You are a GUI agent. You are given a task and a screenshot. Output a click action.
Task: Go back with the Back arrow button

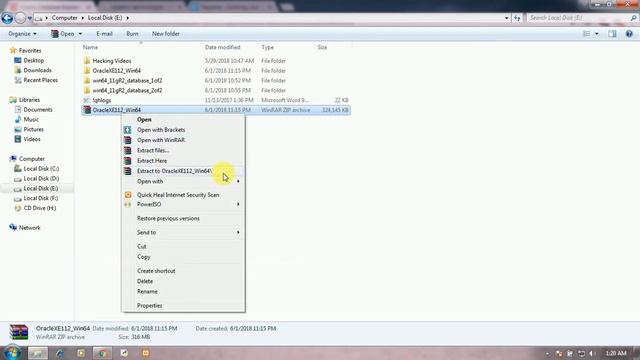[x=7, y=18]
